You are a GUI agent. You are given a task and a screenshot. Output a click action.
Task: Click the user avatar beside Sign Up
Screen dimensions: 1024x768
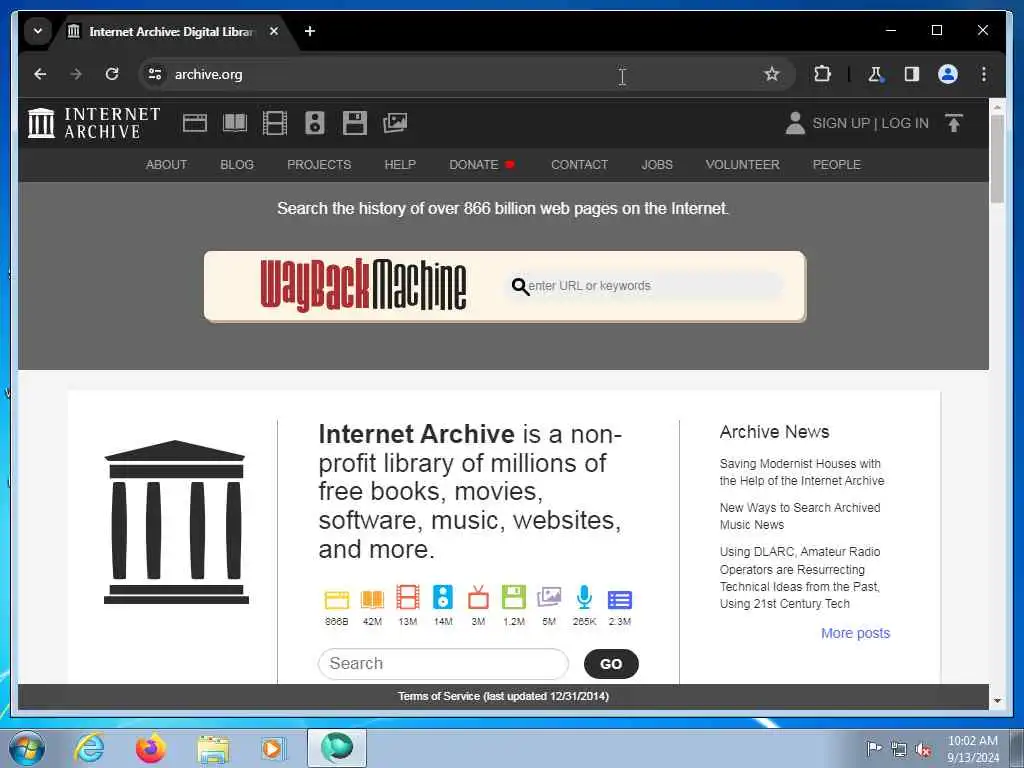tap(795, 123)
